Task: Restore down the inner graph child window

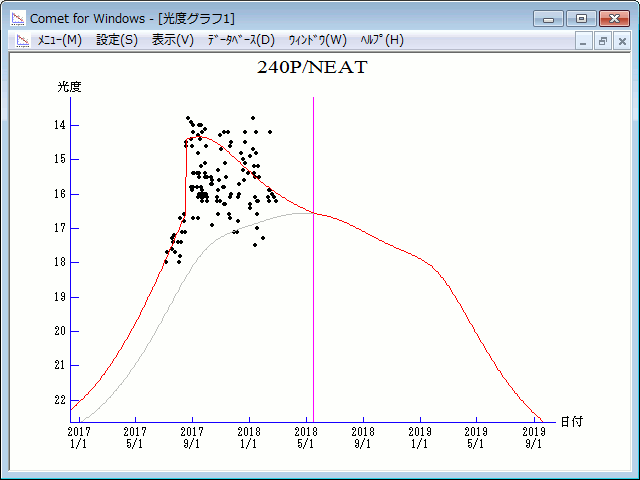Action: point(603,41)
